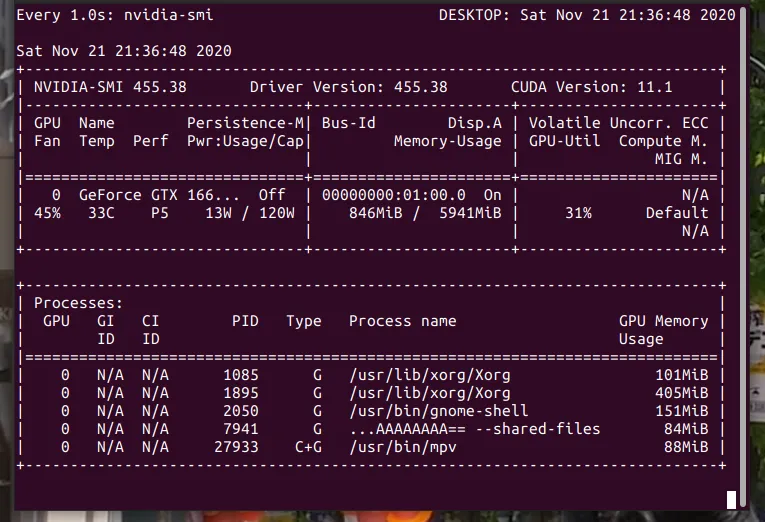
Task: Click the CUDA Version 11.1 text
Action: tap(591, 87)
